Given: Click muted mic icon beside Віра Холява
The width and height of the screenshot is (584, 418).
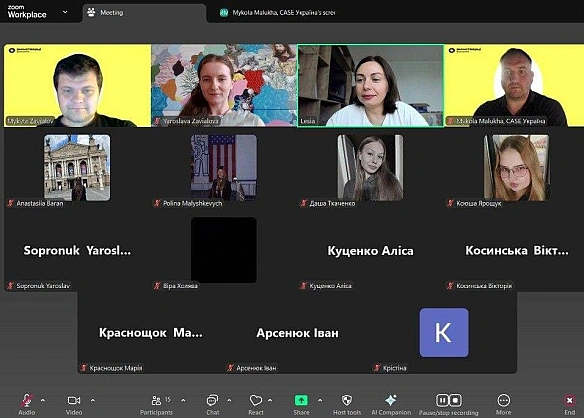Looking at the screenshot, I should point(157,286).
